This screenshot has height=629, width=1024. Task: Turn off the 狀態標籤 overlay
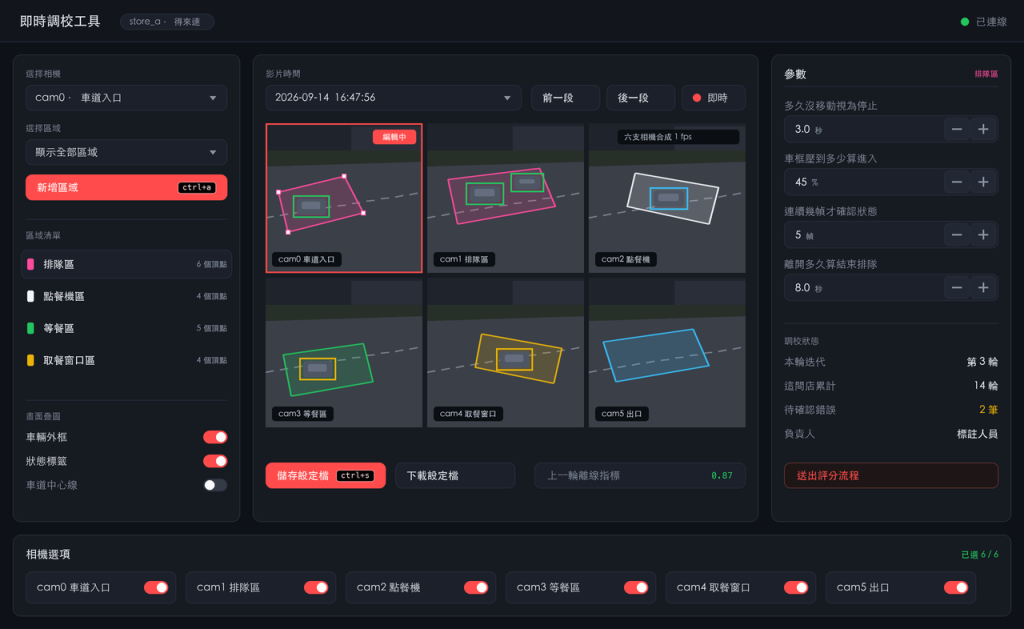point(215,461)
